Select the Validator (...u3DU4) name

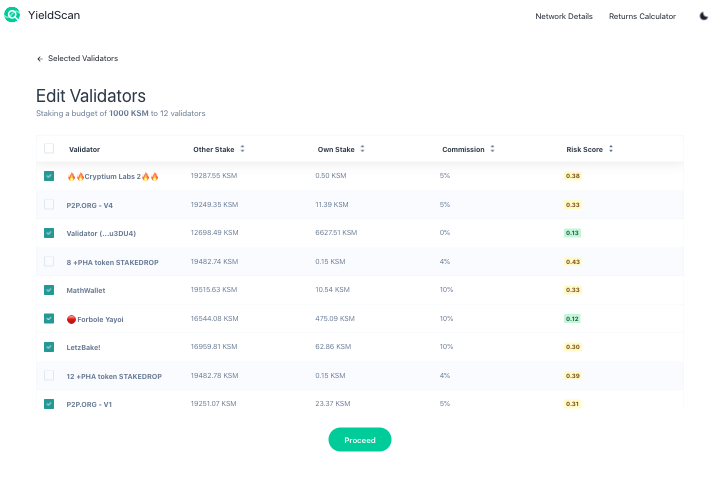tap(101, 233)
